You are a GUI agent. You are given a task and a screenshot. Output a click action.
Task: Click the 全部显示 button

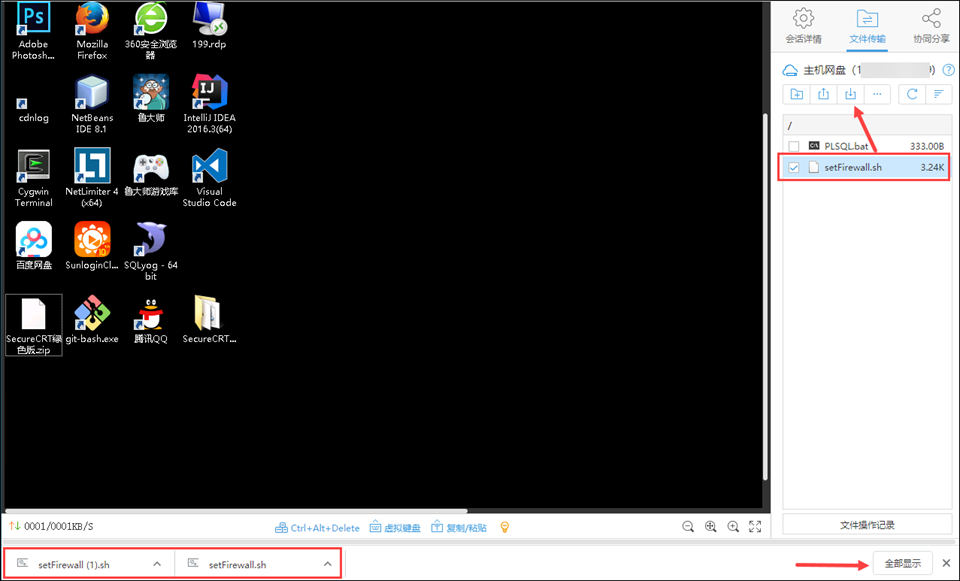click(902, 563)
